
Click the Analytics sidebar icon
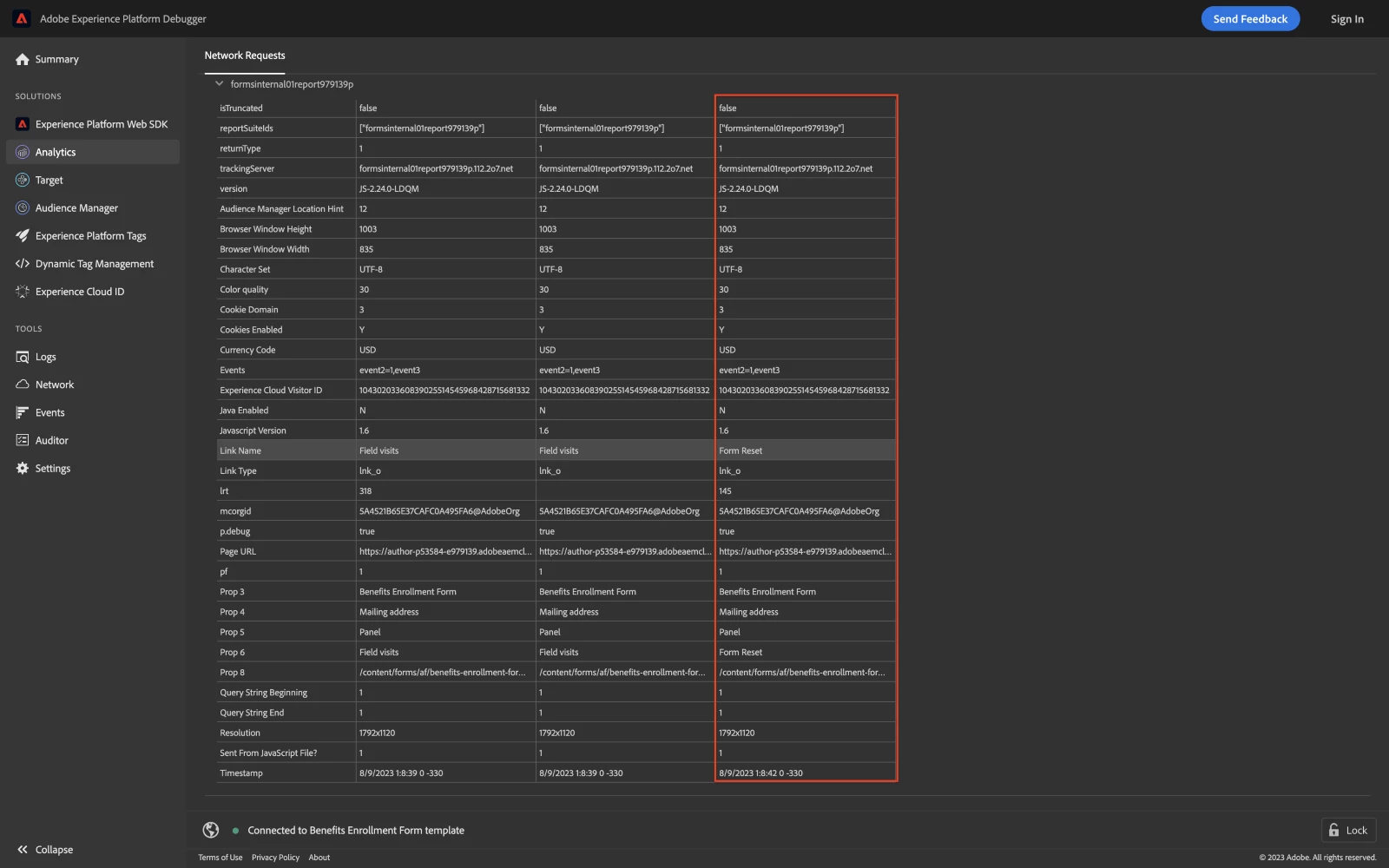tap(23, 152)
